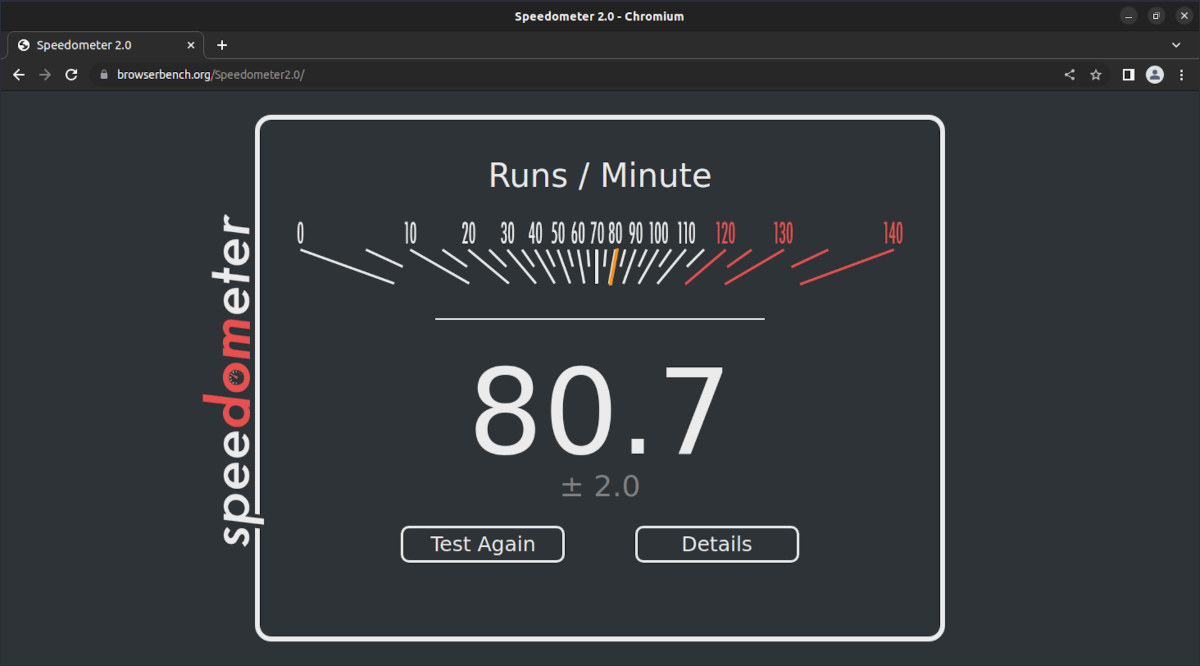The image size is (1200, 666).
Task: Click the 20 gauge label
Action: 468,233
